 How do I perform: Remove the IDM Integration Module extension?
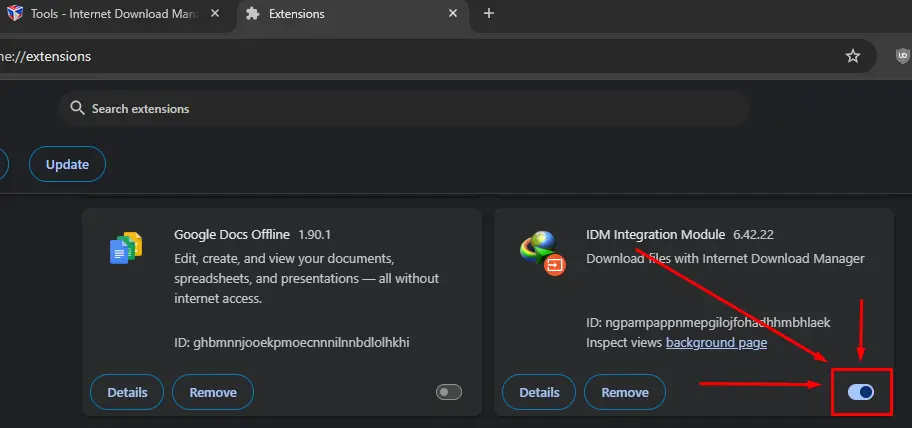click(625, 393)
